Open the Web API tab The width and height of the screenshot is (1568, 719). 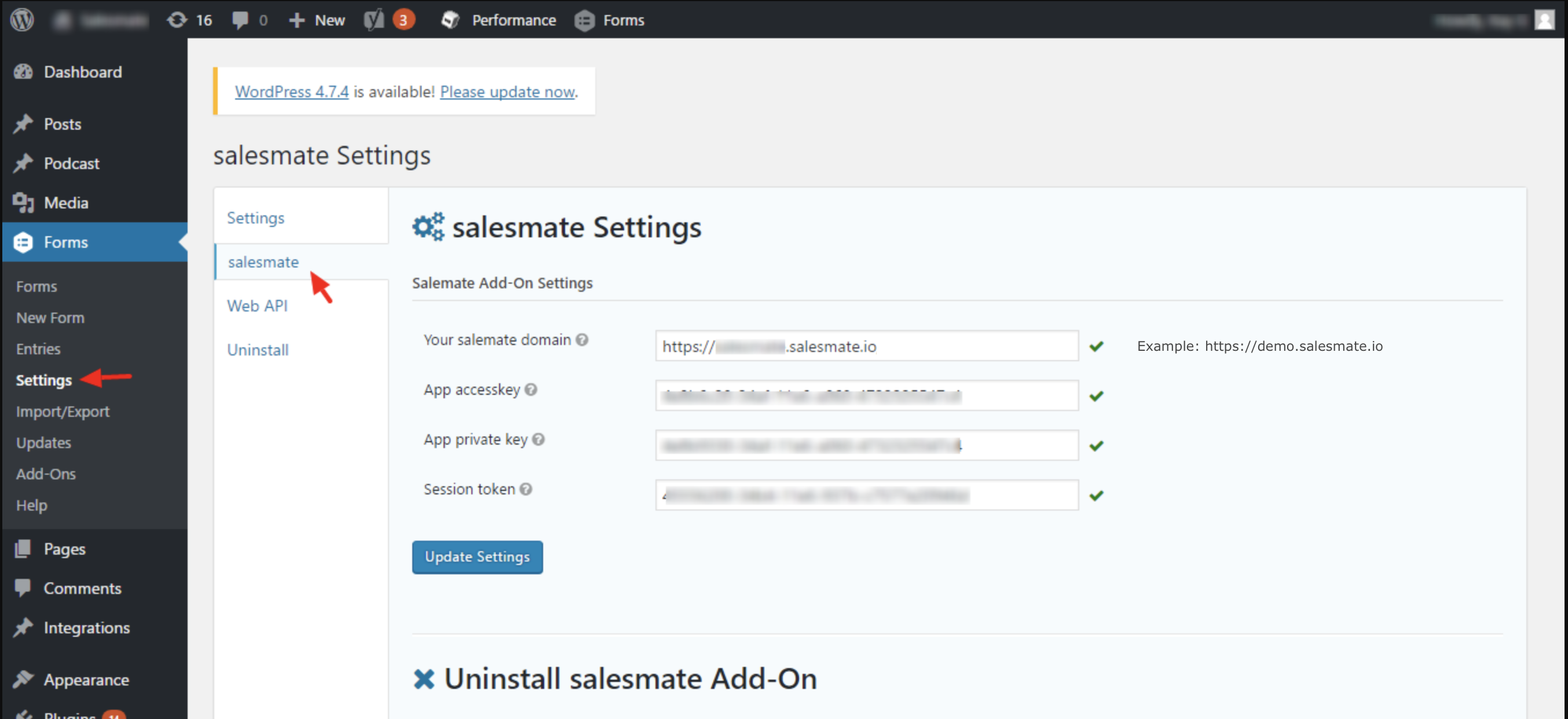tap(258, 306)
